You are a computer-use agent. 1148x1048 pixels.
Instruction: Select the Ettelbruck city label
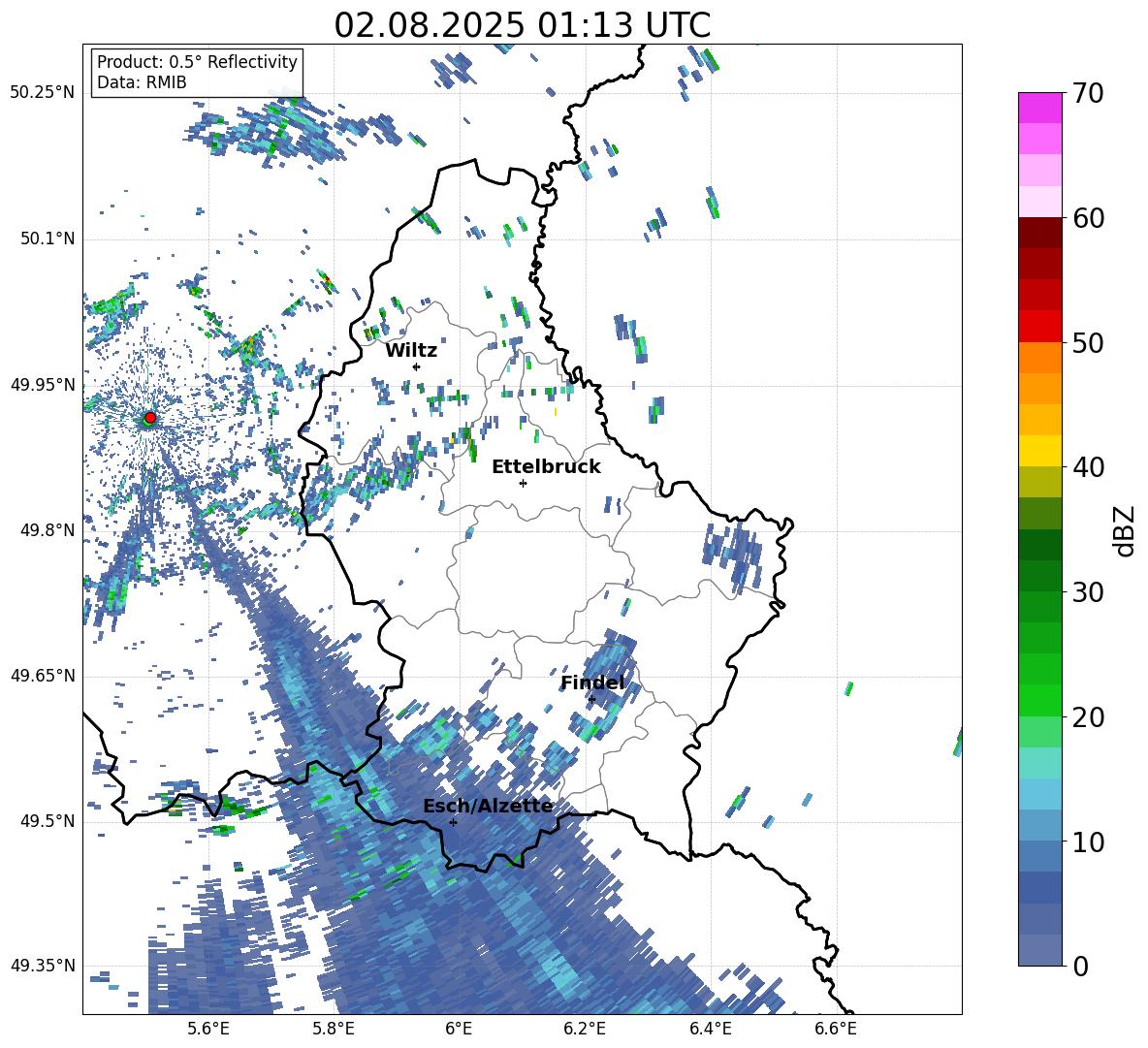[546, 467]
